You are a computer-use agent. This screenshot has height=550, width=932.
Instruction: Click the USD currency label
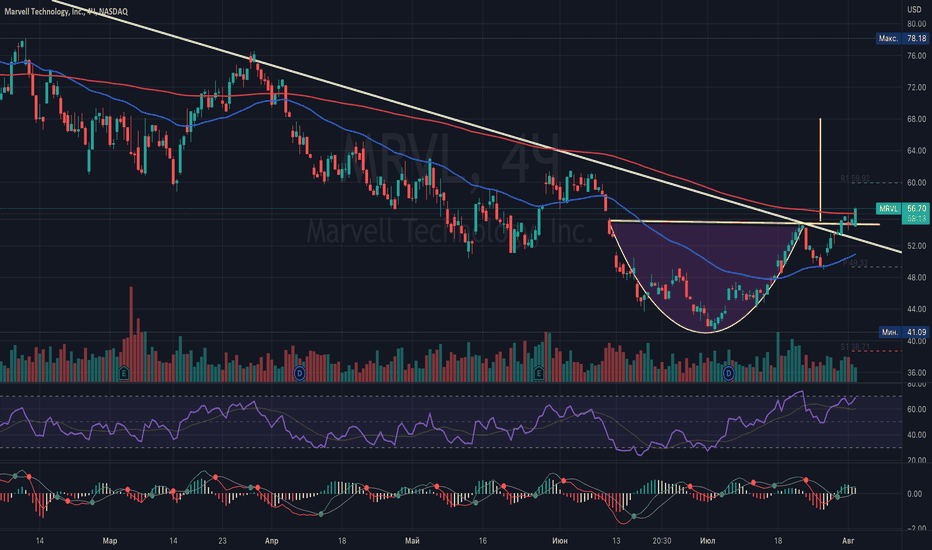tap(914, 9)
